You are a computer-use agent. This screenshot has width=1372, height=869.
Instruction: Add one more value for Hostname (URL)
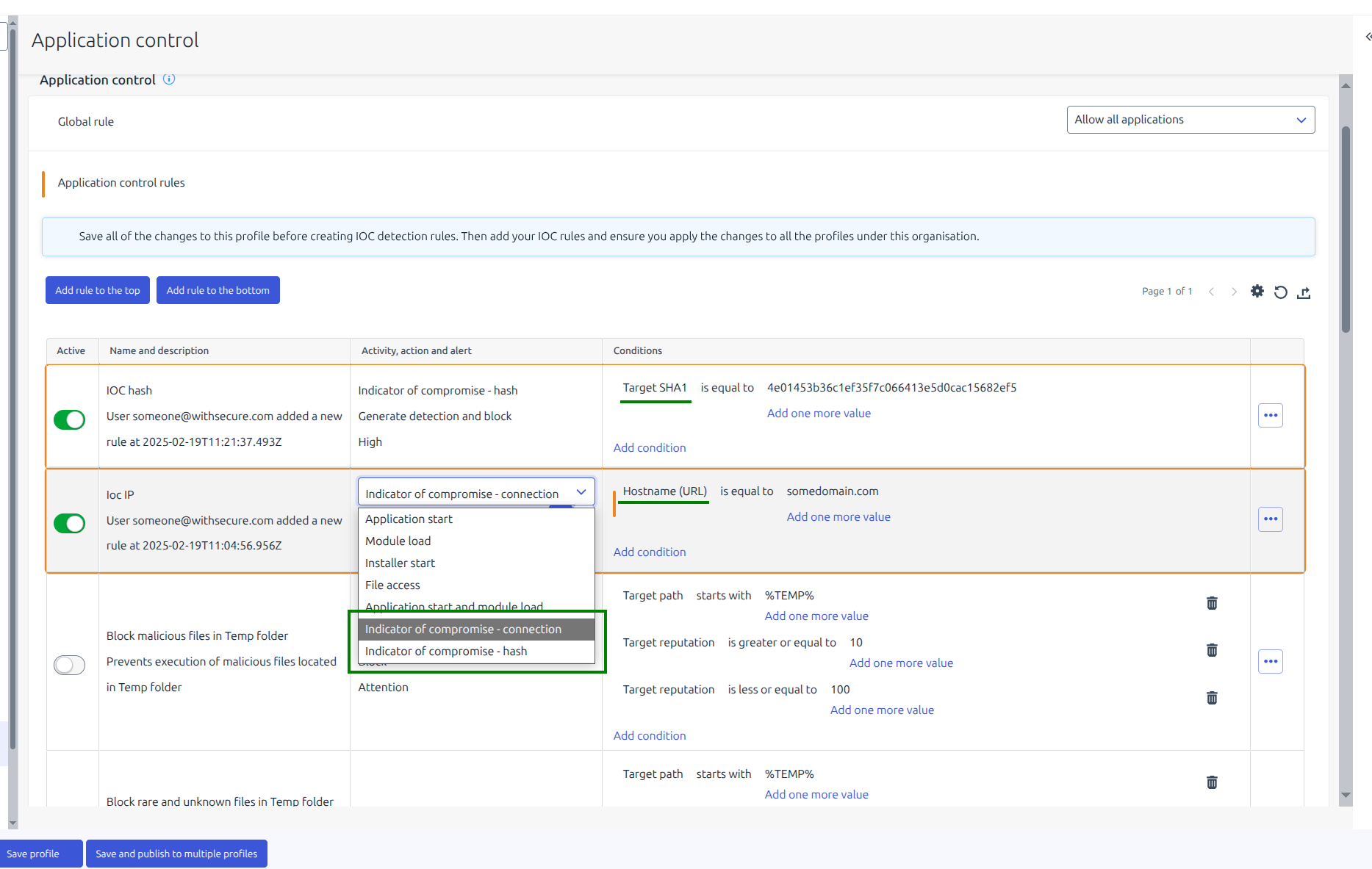coord(838,517)
